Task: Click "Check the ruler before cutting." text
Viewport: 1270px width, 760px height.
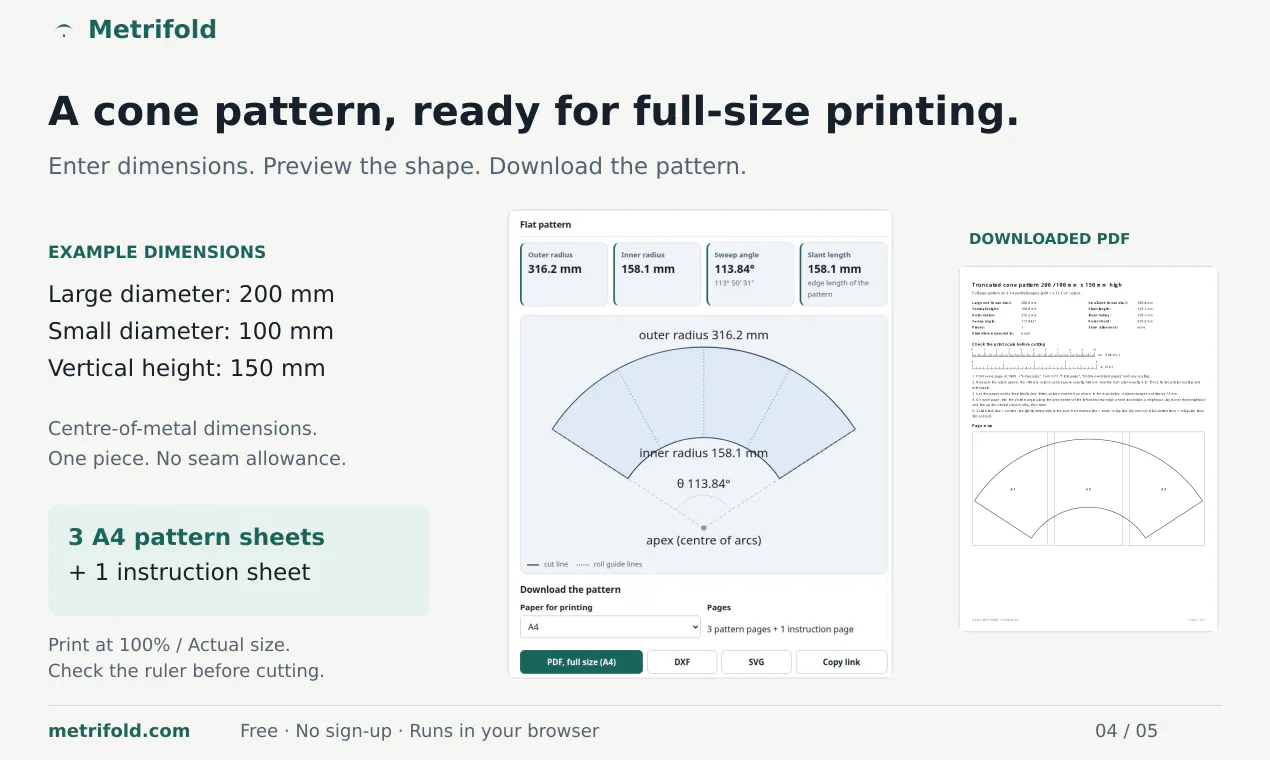Action: 186,671
